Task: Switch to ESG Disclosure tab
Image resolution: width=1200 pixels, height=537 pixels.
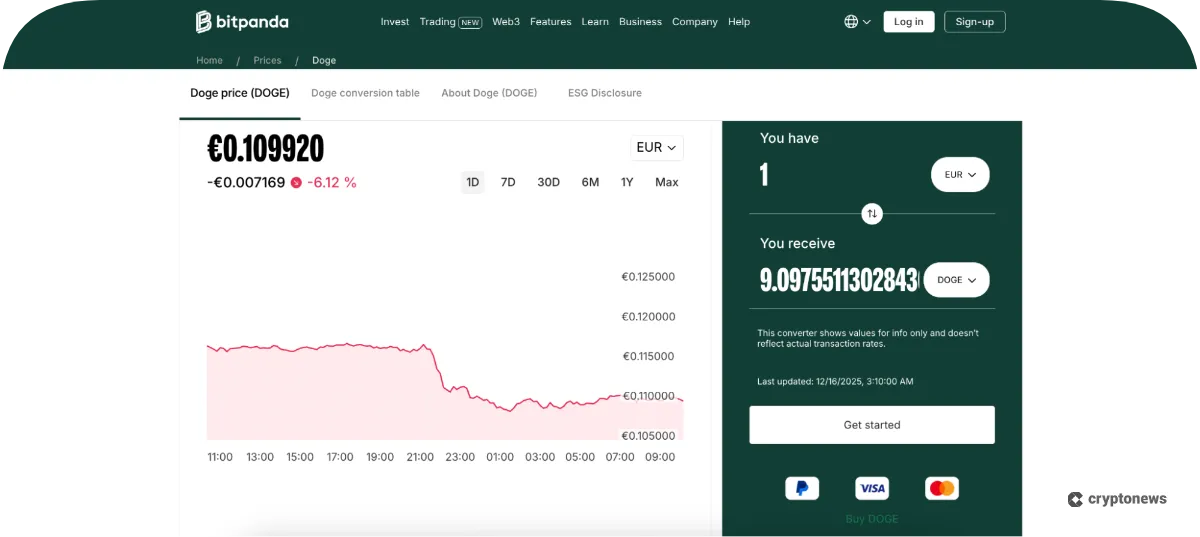Action: tap(605, 93)
